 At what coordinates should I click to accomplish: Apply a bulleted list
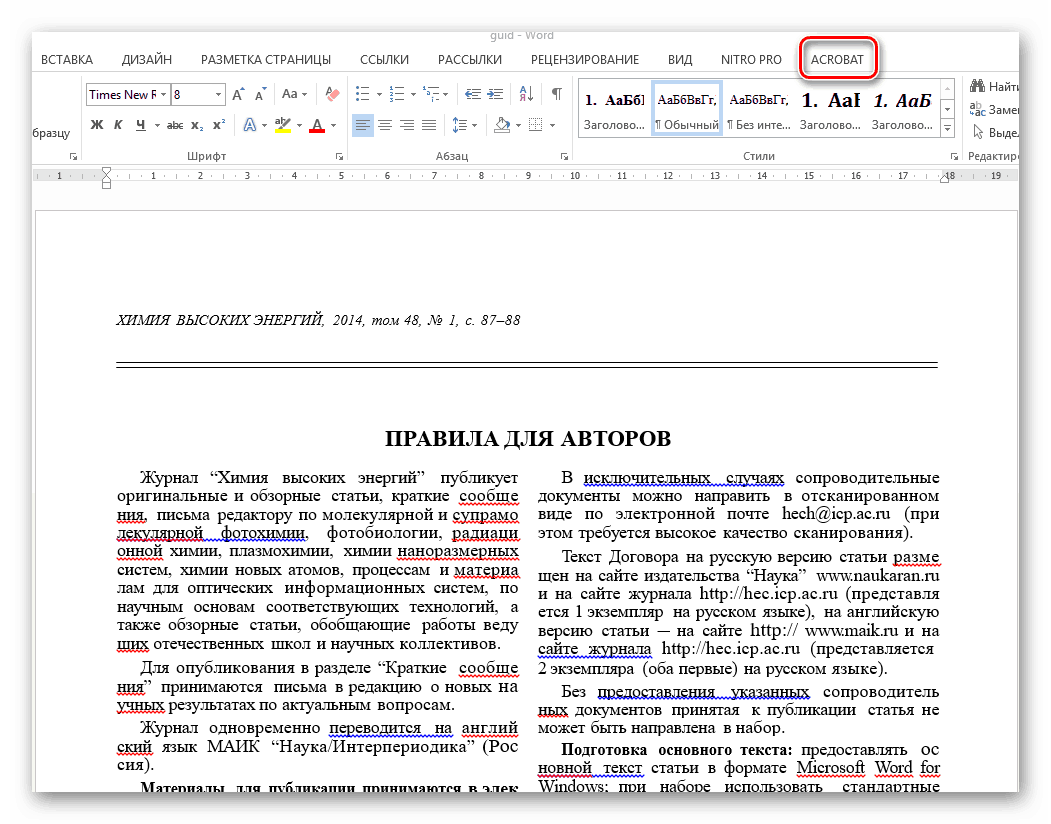362,94
